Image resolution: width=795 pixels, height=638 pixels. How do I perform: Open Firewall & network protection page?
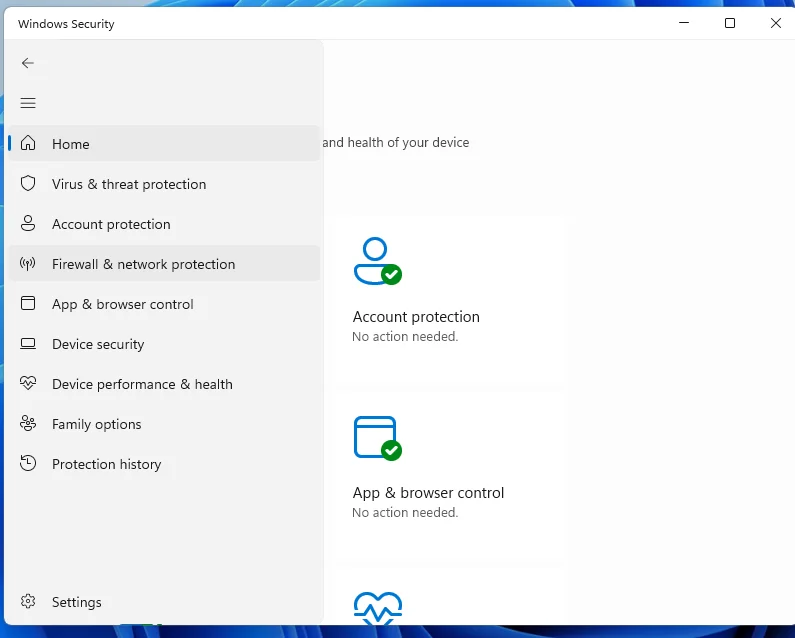point(143,264)
